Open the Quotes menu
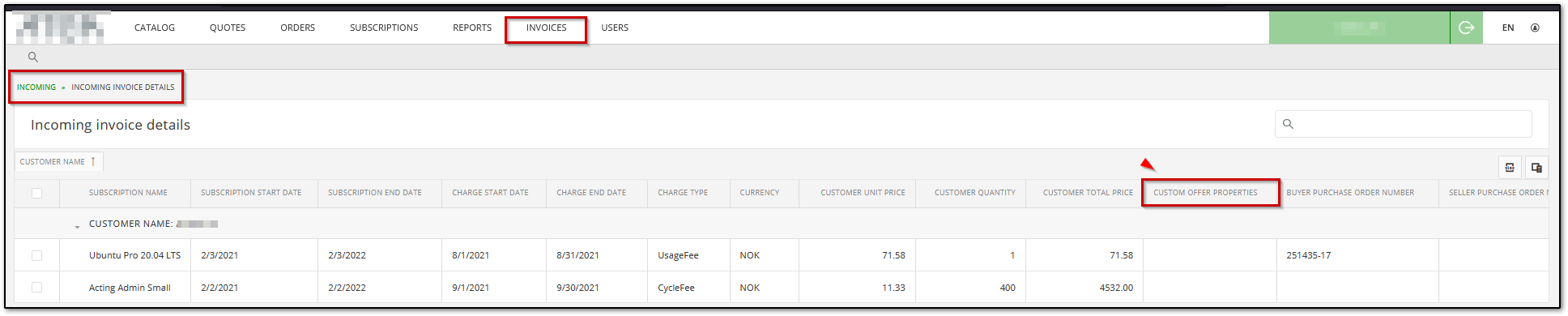Screen dimensions: 1568x316 point(228,28)
